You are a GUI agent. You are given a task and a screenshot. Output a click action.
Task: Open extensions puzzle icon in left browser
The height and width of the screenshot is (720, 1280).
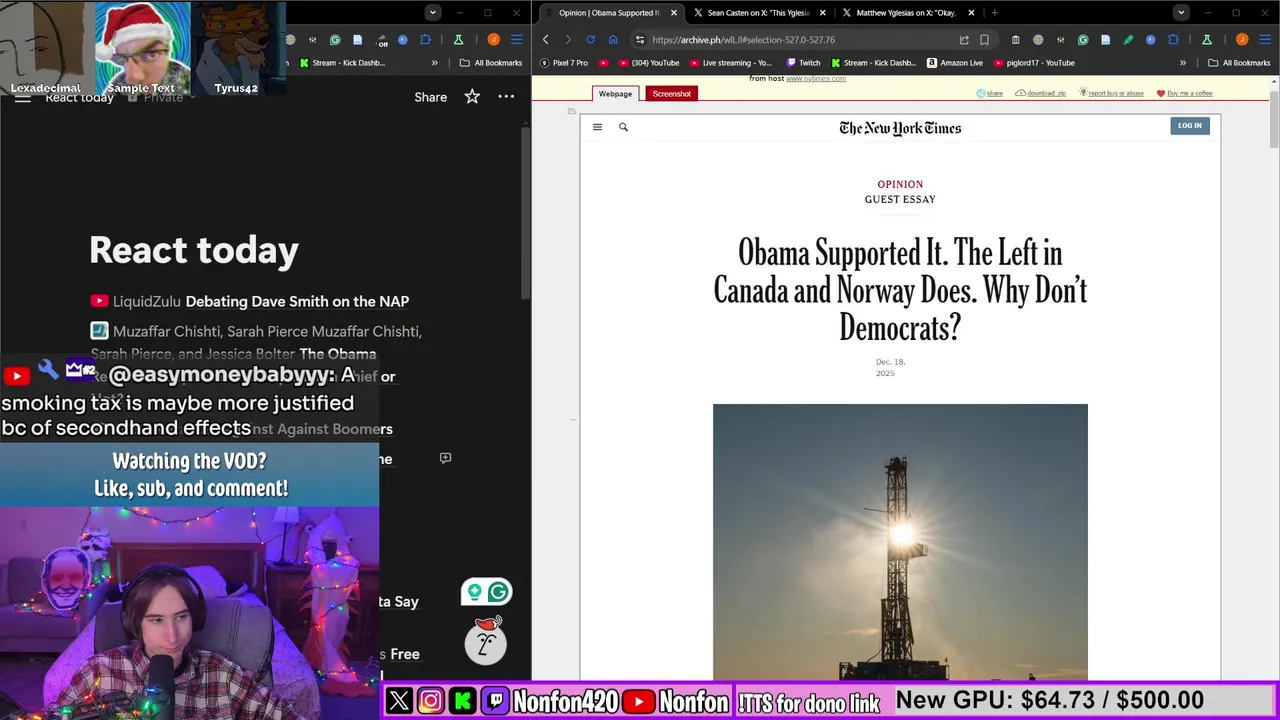point(425,40)
